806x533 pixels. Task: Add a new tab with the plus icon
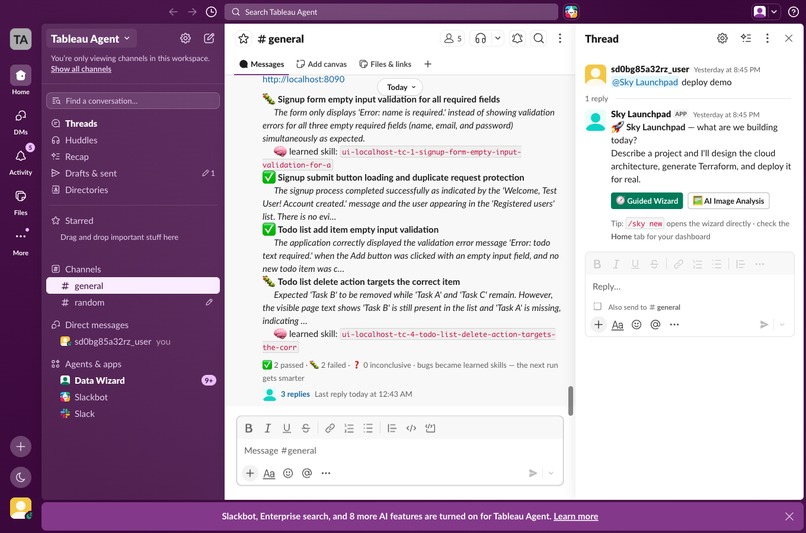(x=428, y=64)
